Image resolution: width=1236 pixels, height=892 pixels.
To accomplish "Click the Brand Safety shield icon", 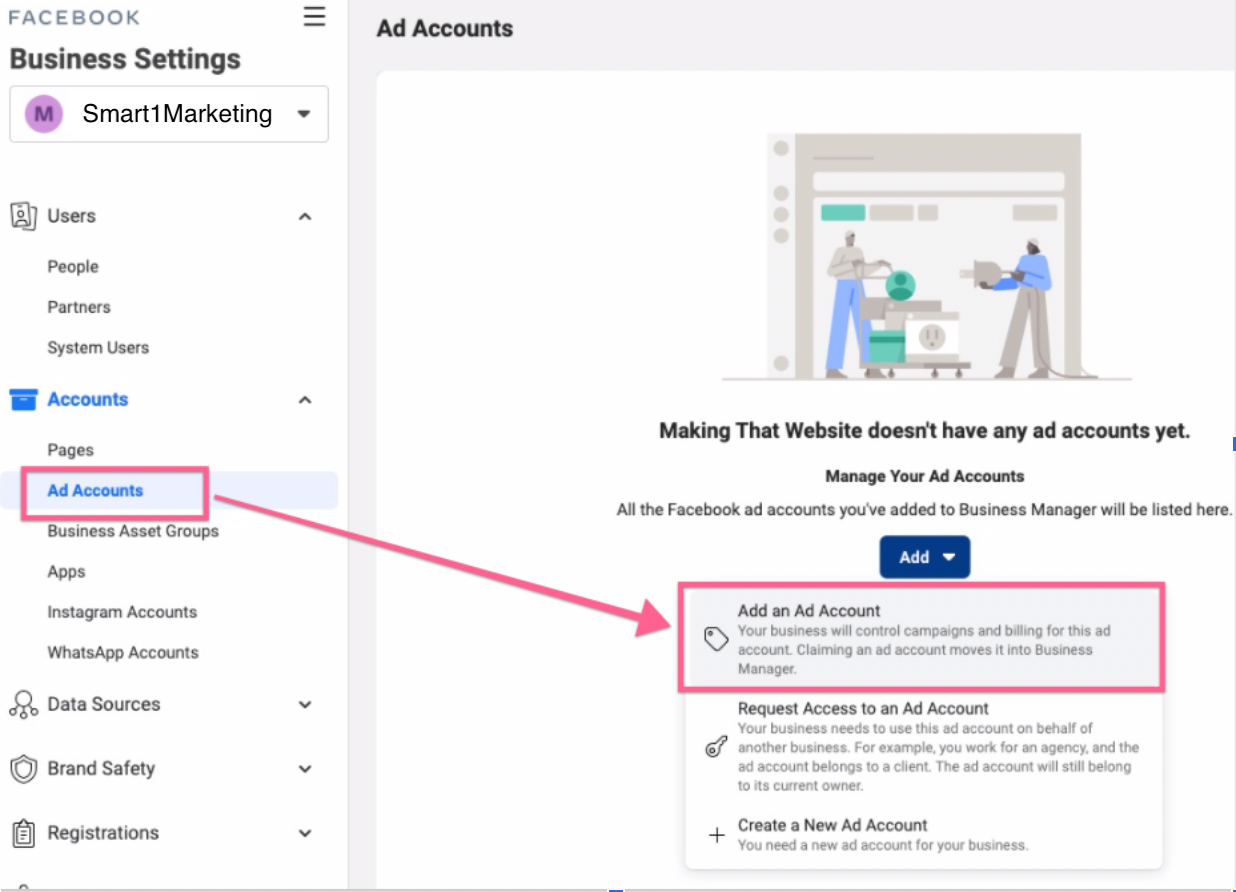I will 22,769.
